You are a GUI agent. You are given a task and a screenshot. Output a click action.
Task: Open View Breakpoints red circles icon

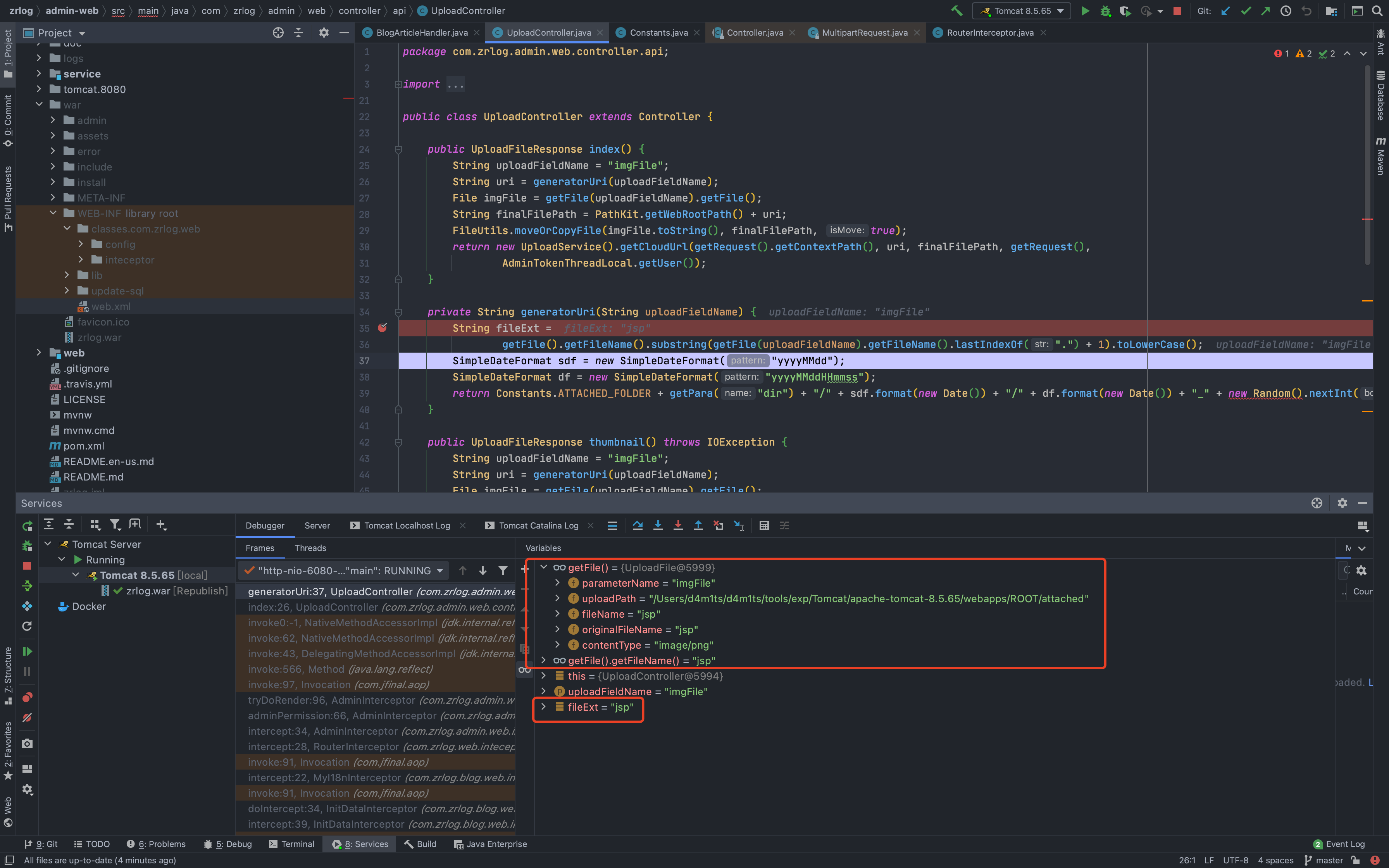pos(27,697)
